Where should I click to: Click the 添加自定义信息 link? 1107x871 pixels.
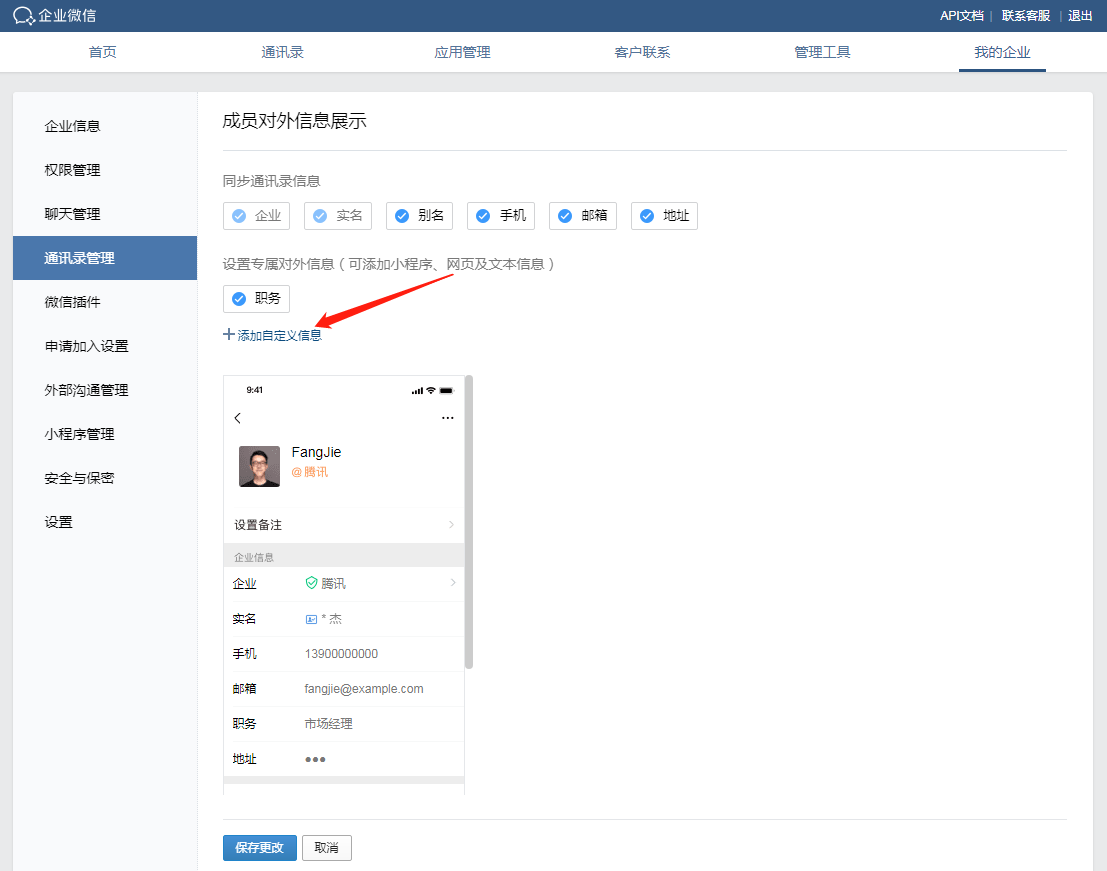(x=280, y=335)
